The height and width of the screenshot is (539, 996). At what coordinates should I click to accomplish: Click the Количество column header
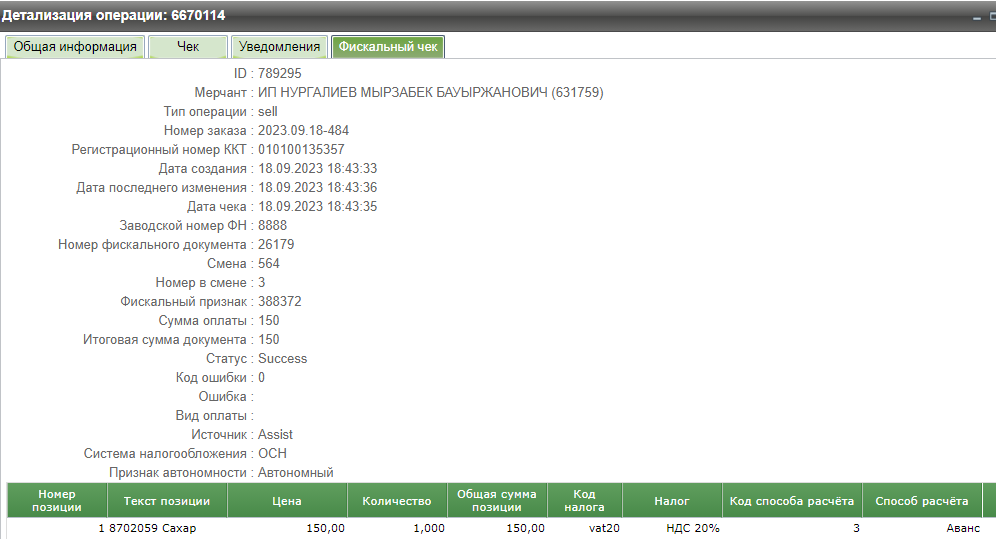(x=396, y=501)
